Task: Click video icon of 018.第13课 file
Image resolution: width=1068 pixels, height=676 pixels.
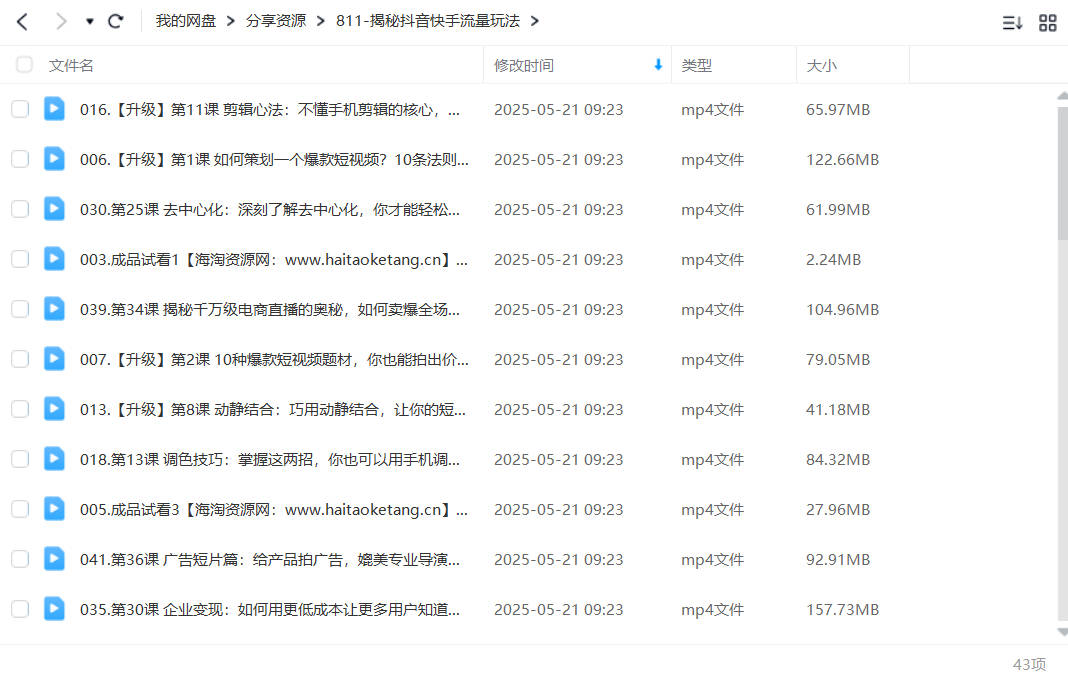Action: [x=54, y=458]
